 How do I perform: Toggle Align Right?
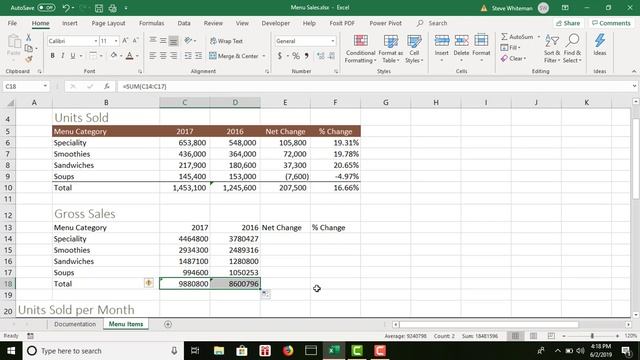173,56
